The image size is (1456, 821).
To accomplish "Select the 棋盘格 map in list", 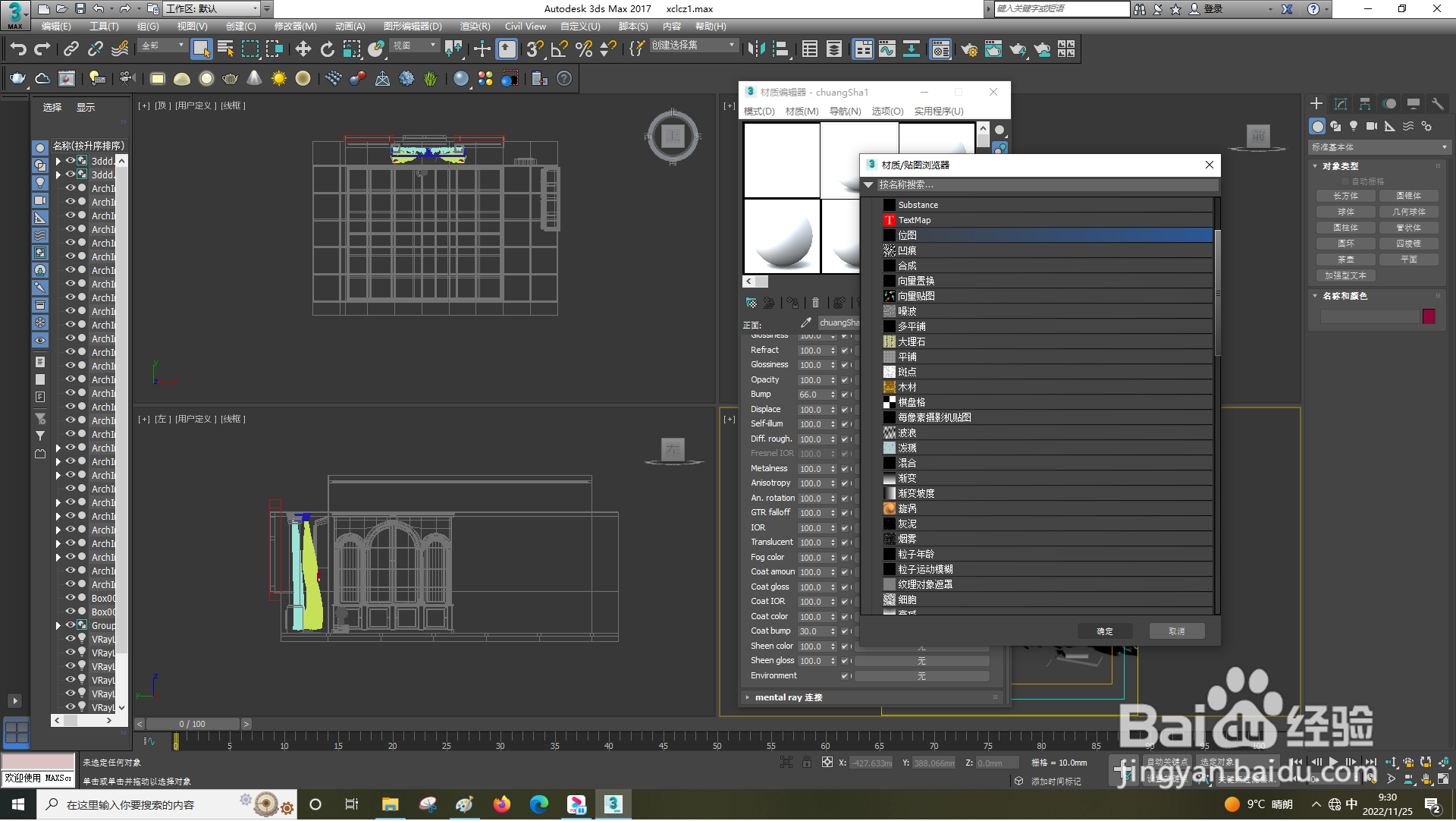I will tap(912, 402).
